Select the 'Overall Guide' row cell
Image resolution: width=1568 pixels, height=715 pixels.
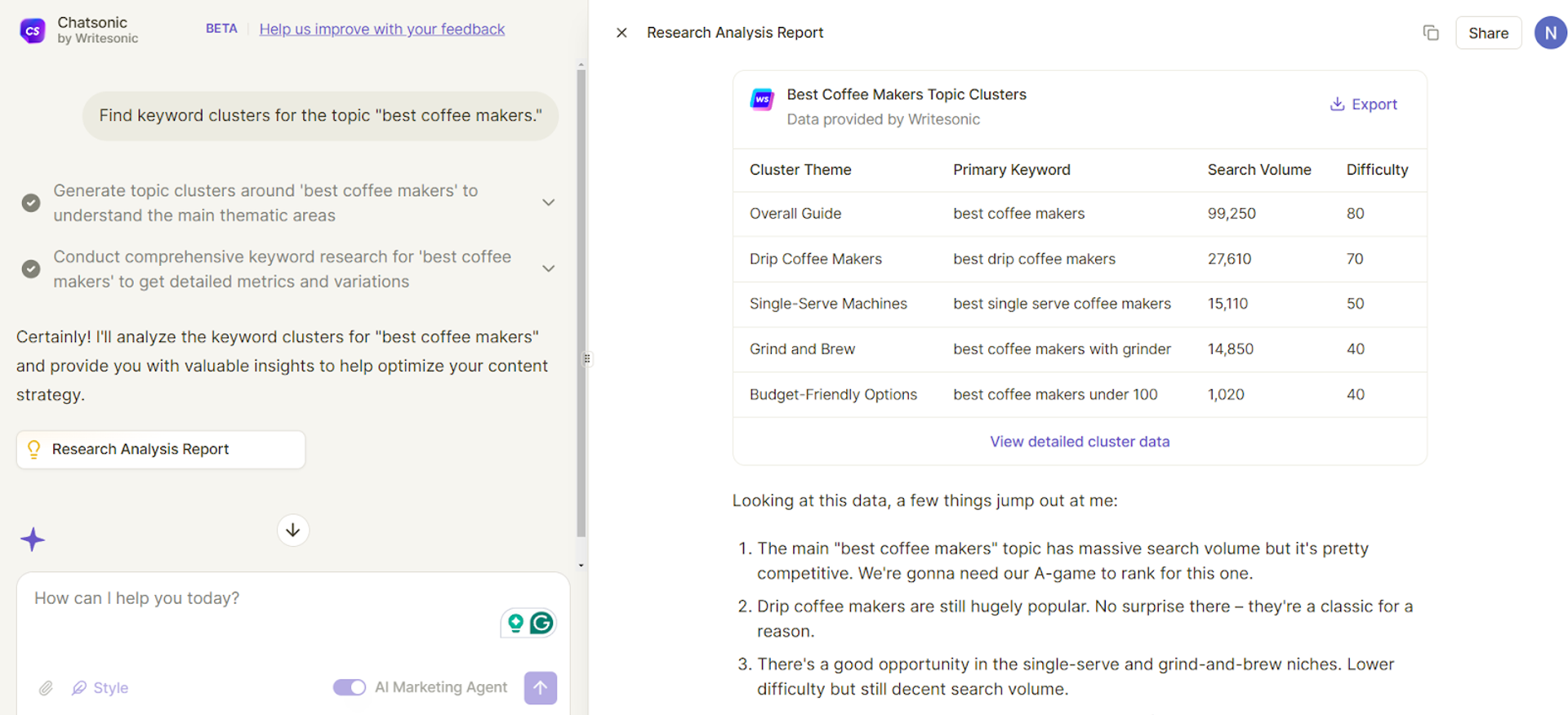(x=795, y=214)
